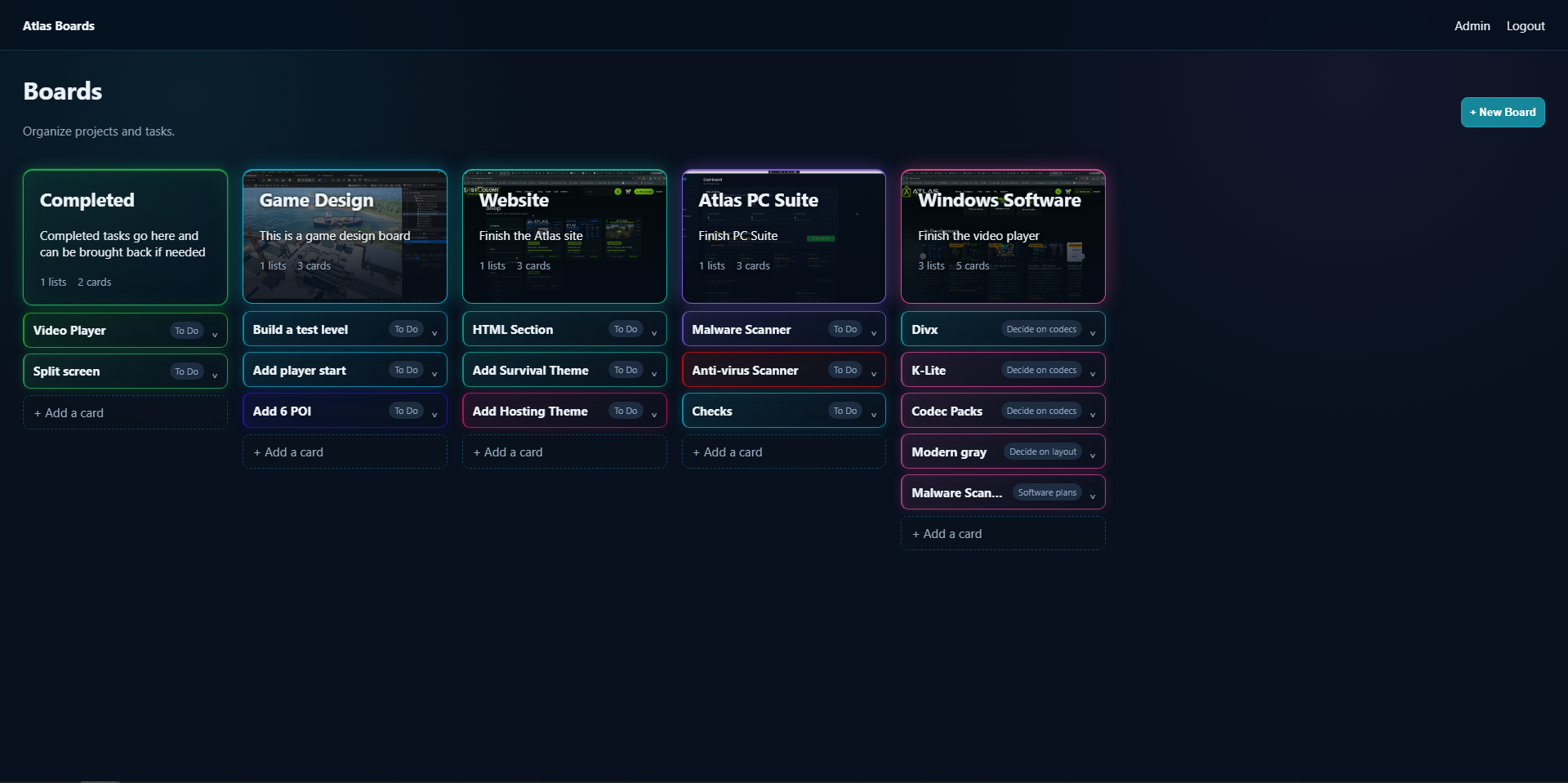Expand the Add Hosting Theme chevron
The height and width of the screenshot is (783, 1568).
tap(654, 414)
